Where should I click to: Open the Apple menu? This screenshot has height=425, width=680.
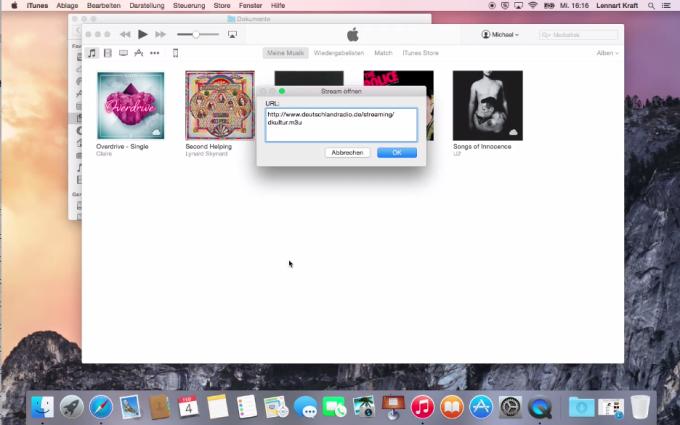pyautogui.click(x=14, y=6)
